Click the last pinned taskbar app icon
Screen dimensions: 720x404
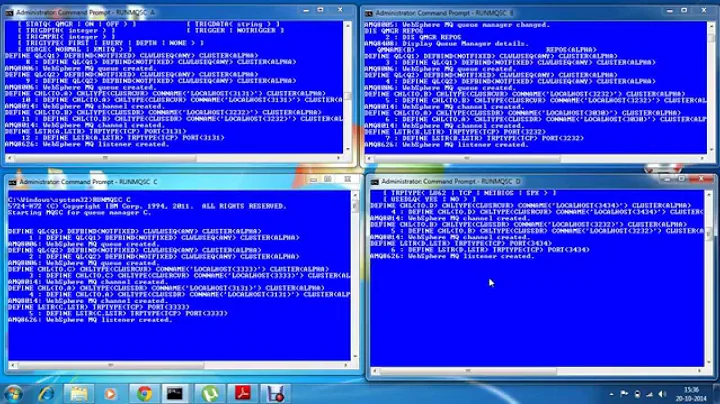pos(276,394)
